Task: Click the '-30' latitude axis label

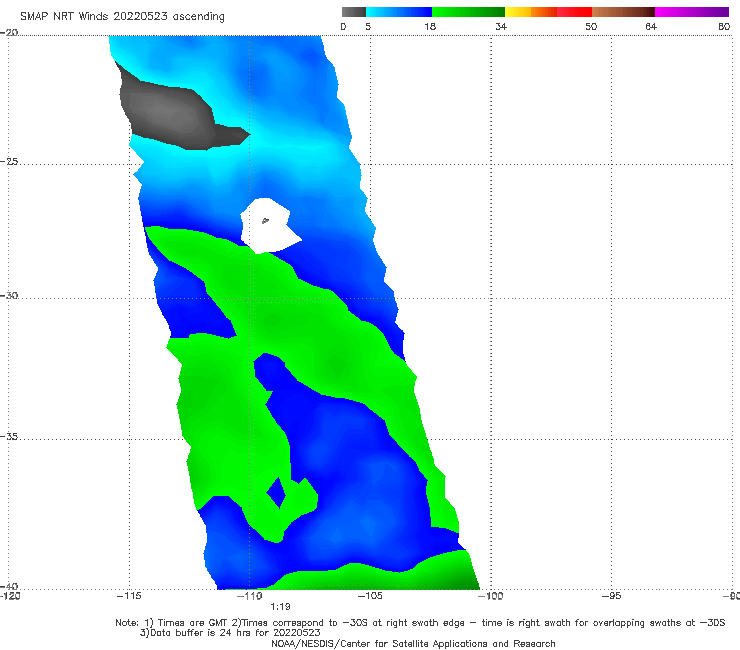Action: coord(9,295)
